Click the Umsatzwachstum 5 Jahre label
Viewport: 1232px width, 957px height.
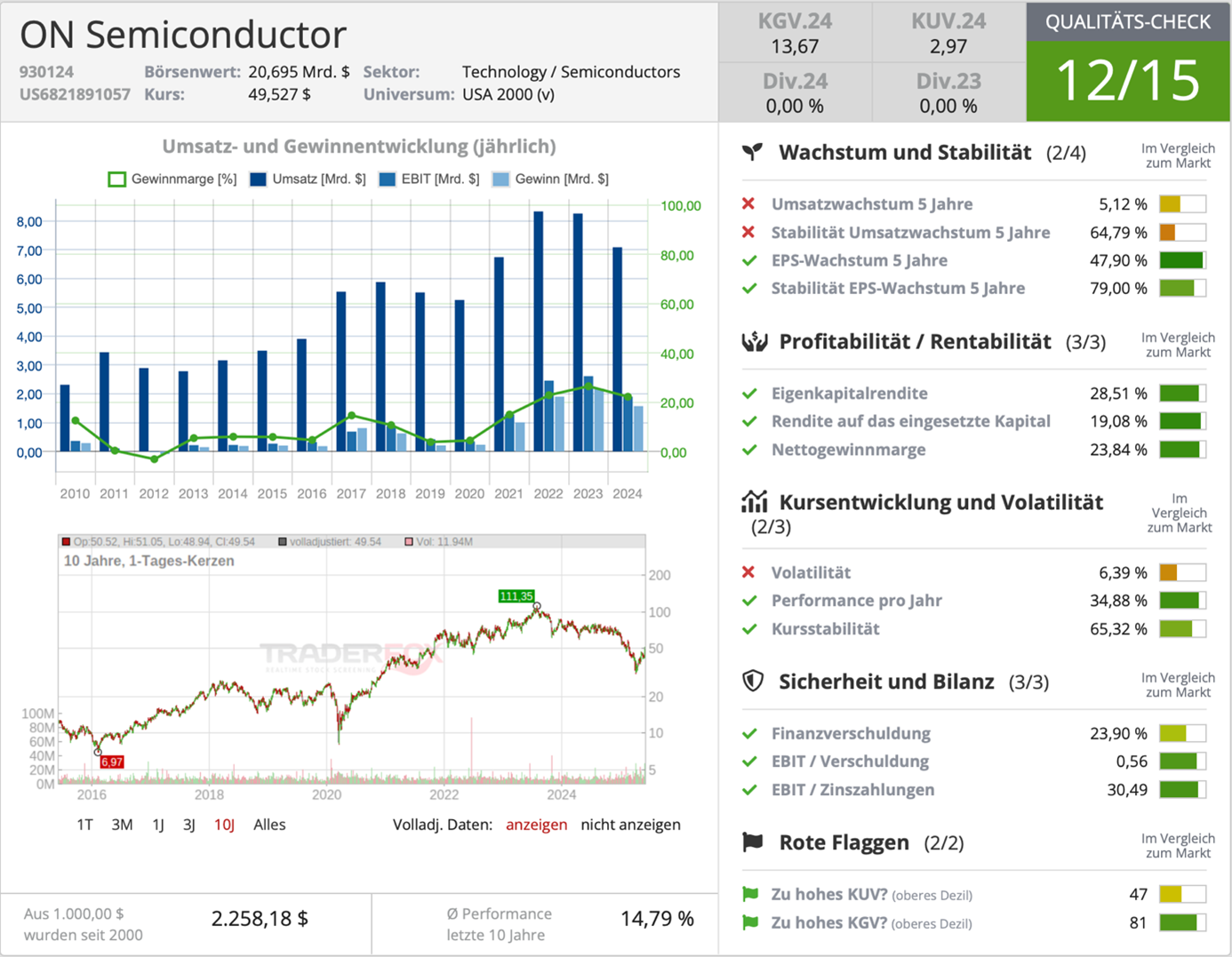pos(872,203)
